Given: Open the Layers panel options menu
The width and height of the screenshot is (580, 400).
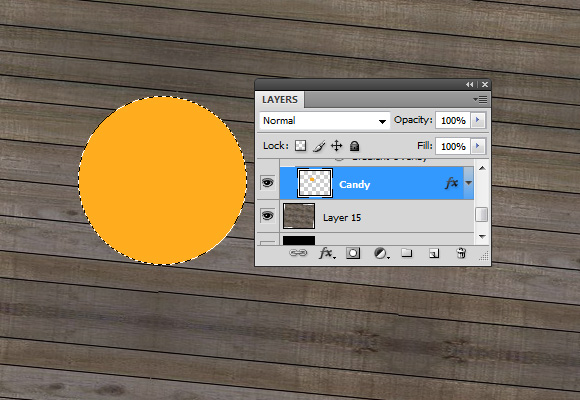Looking at the screenshot, I should pos(480,100).
